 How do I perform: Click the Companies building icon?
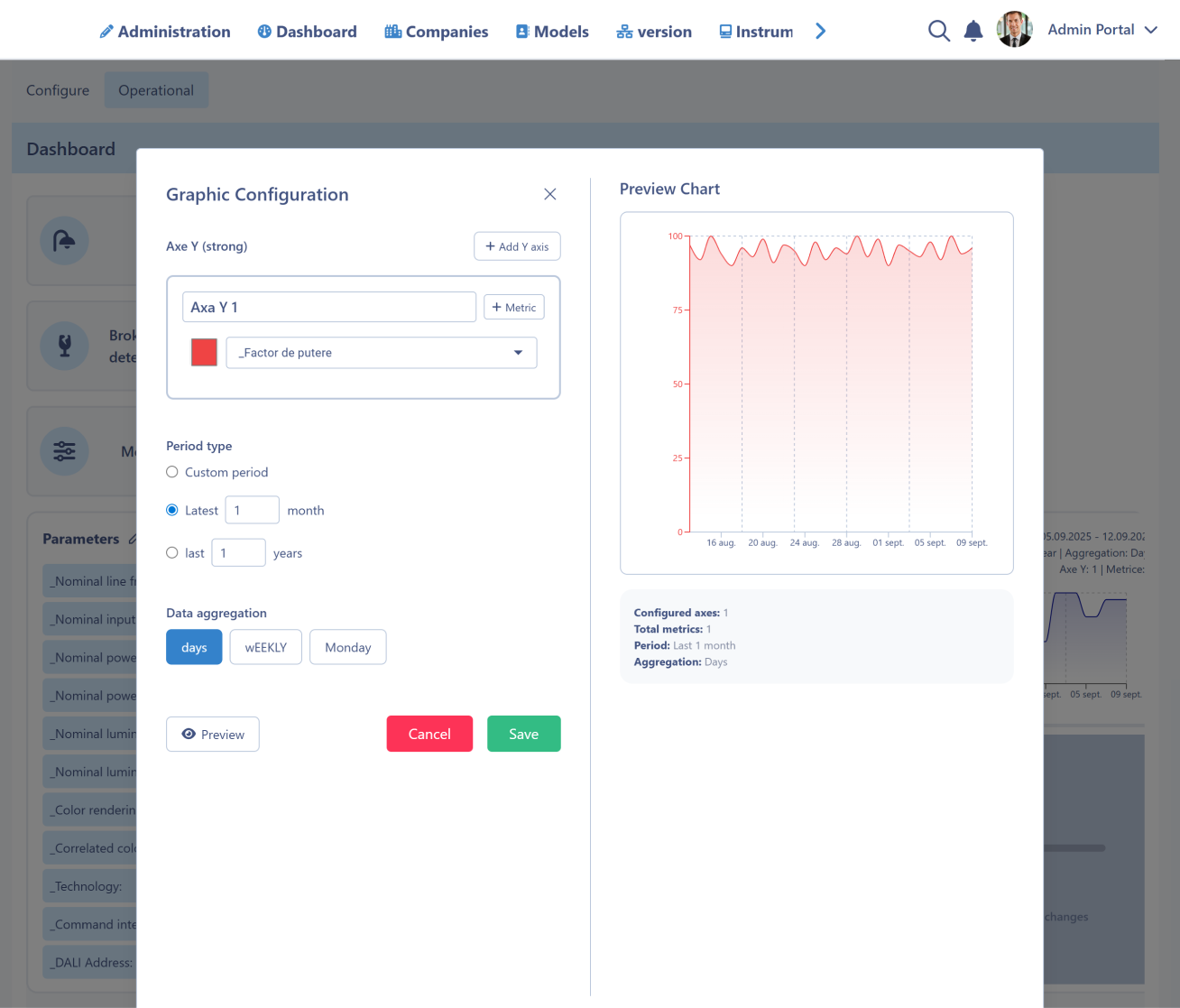tap(392, 32)
